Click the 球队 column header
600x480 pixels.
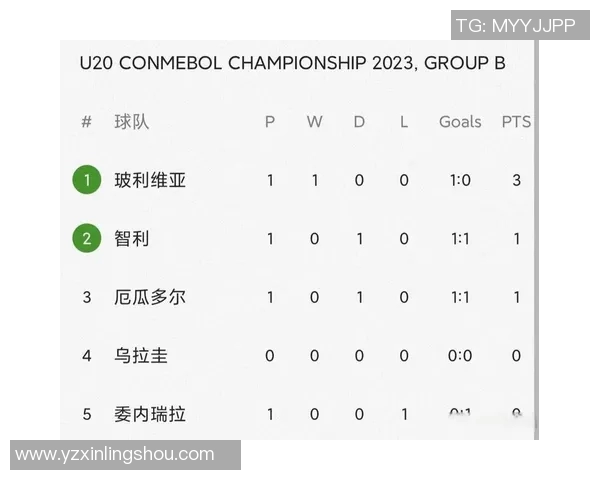(132, 122)
